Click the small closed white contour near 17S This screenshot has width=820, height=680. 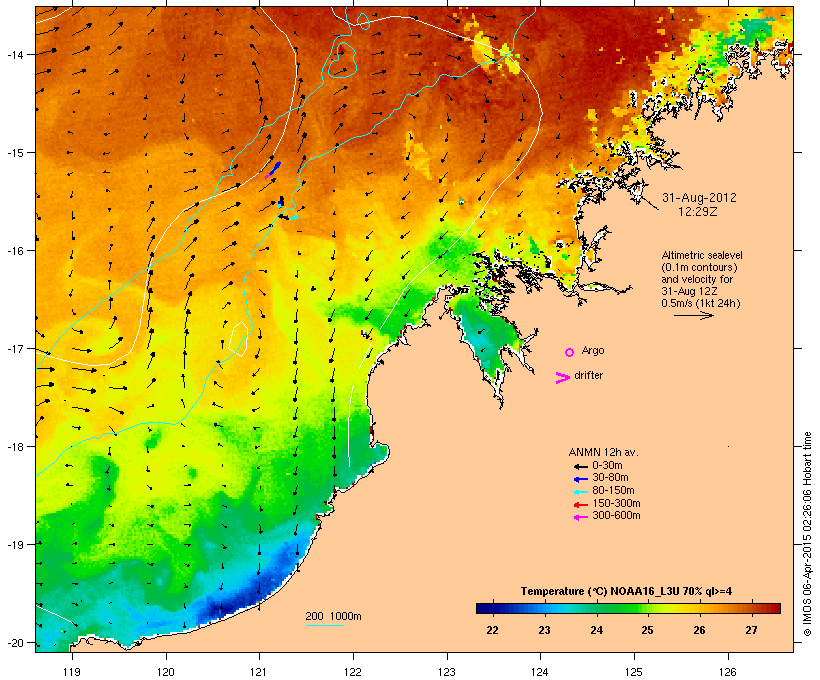click(238, 339)
